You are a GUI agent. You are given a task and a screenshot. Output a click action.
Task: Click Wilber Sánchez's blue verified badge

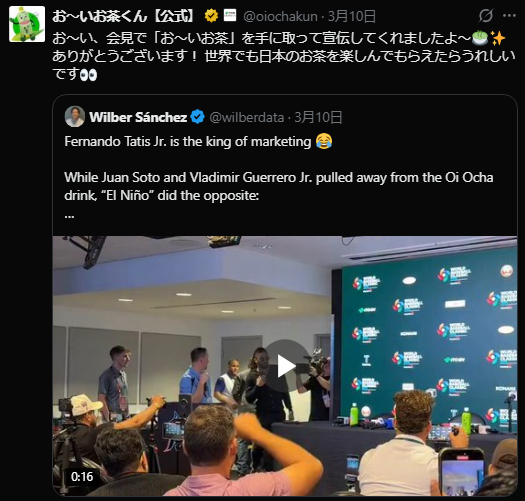198,117
